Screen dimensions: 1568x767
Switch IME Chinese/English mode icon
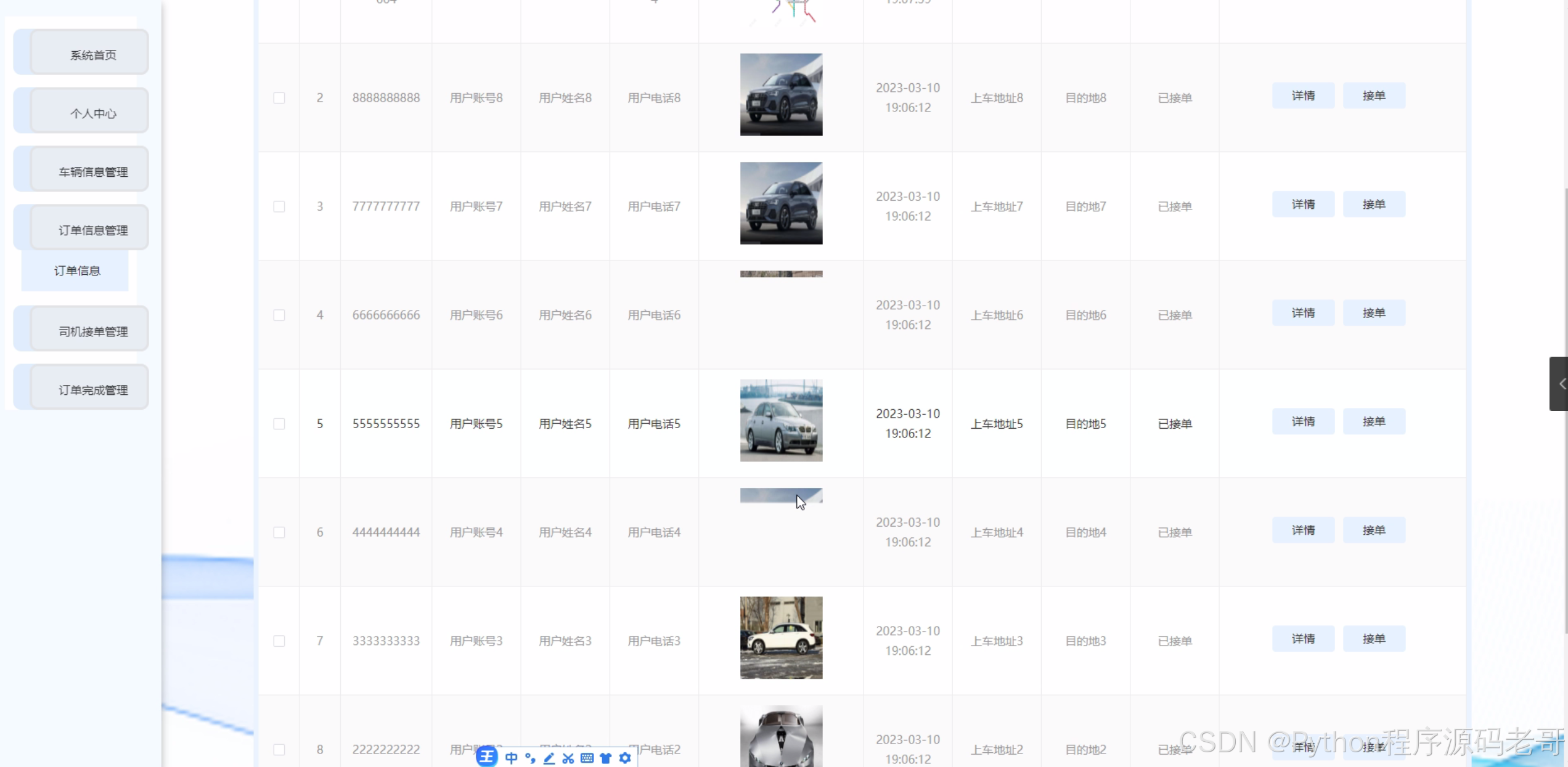(511, 758)
